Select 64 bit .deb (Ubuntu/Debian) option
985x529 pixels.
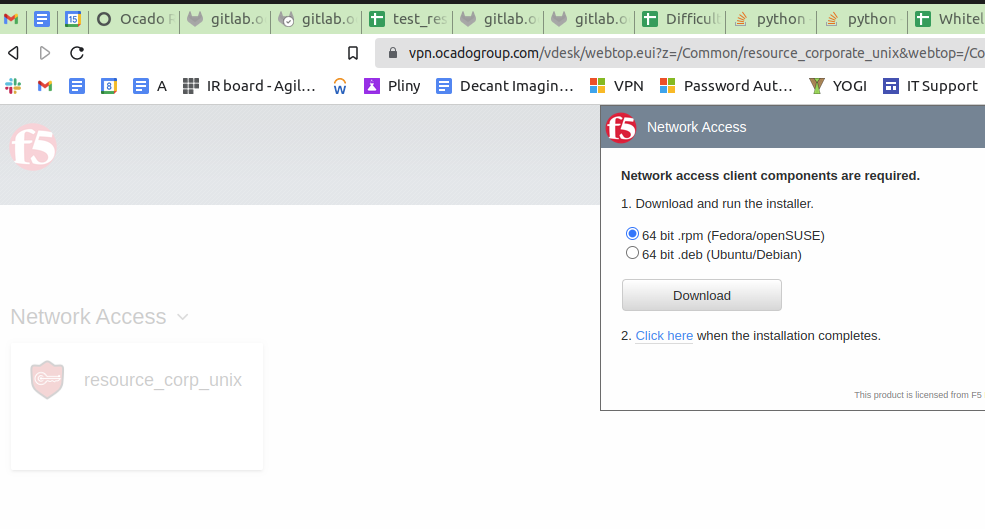[x=632, y=253]
